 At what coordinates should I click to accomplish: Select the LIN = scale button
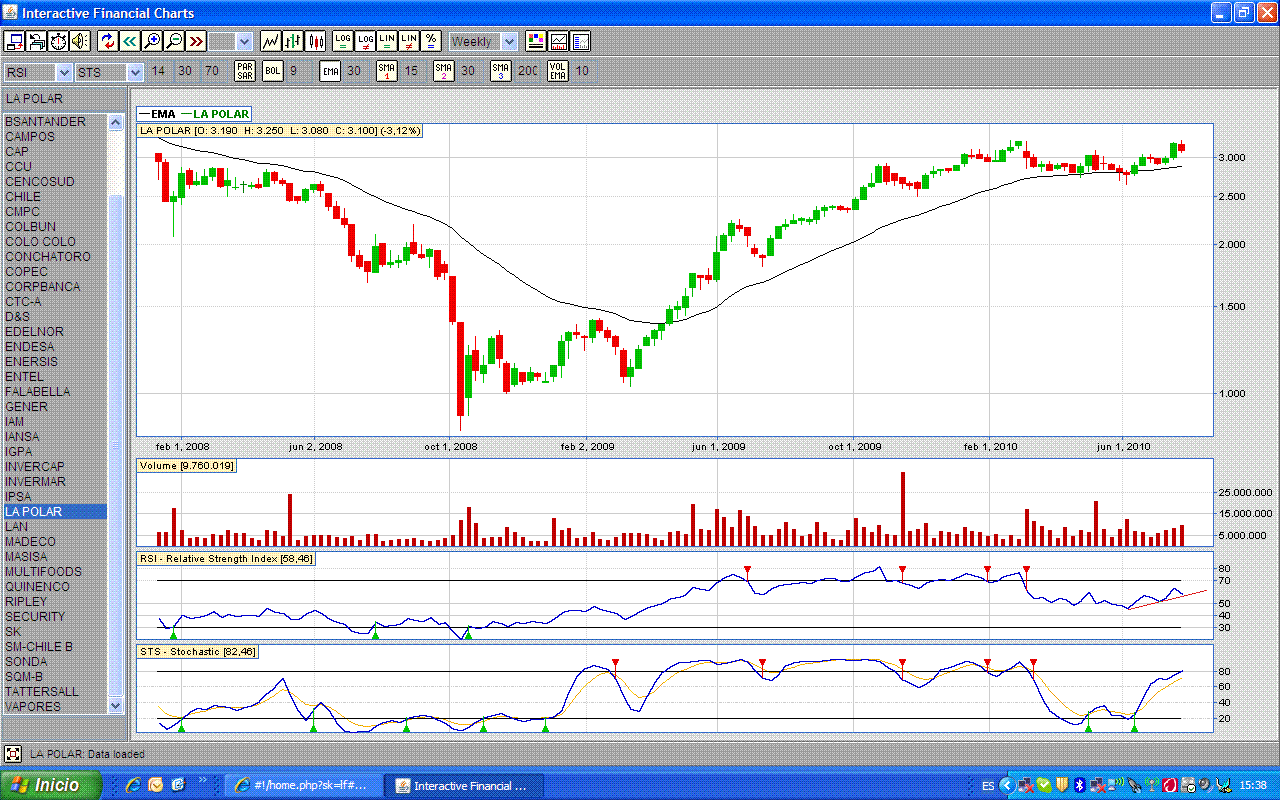(387, 41)
